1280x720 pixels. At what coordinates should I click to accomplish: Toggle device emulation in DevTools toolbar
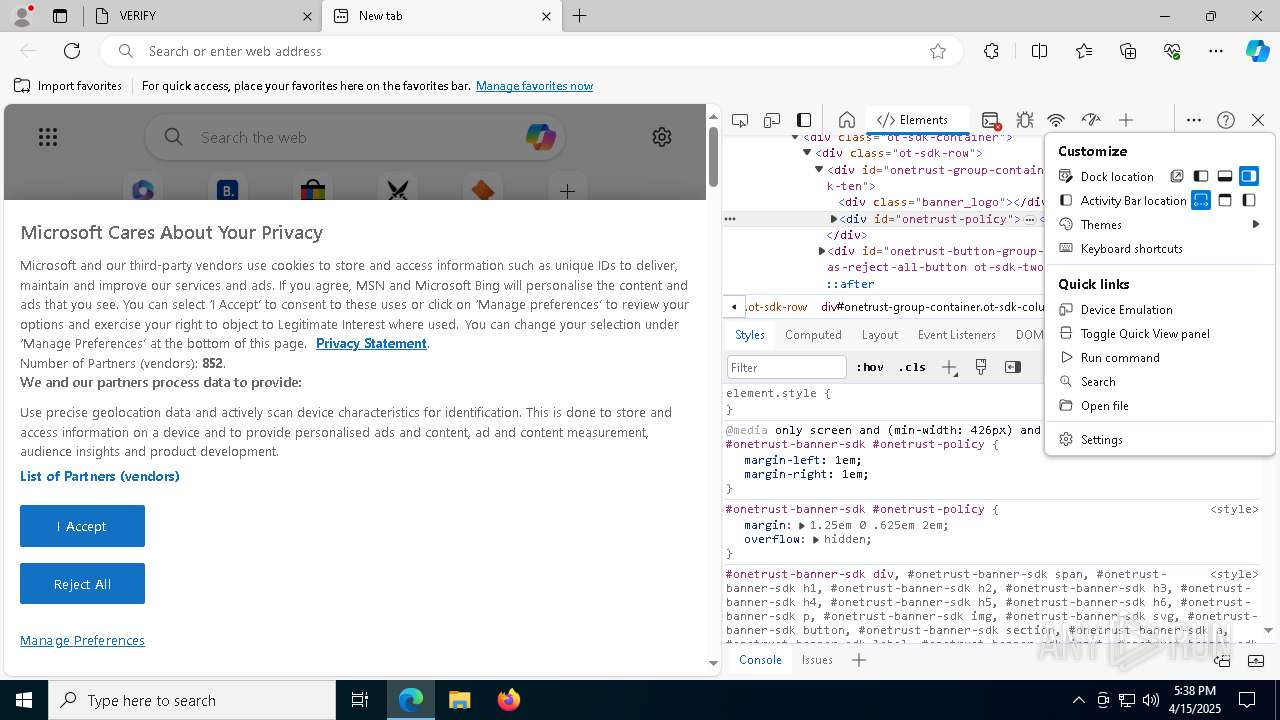pyautogui.click(x=772, y=120)
